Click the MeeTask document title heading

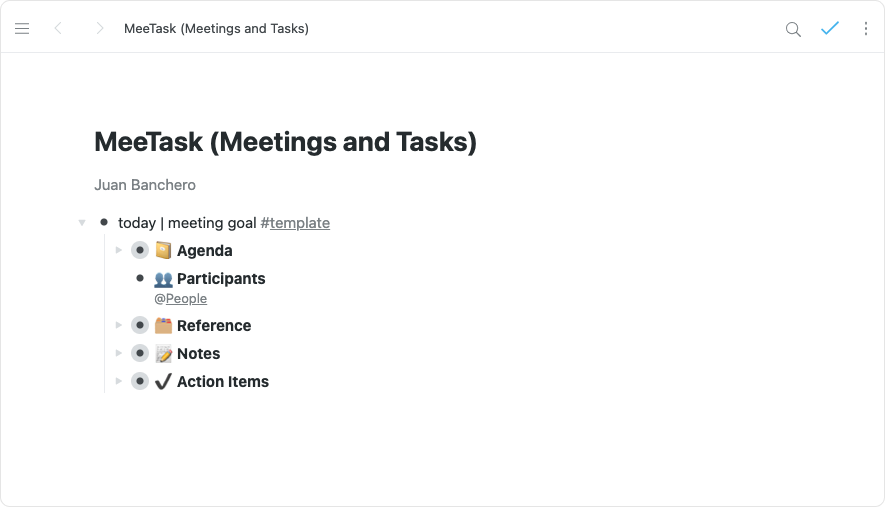(285, 142)
